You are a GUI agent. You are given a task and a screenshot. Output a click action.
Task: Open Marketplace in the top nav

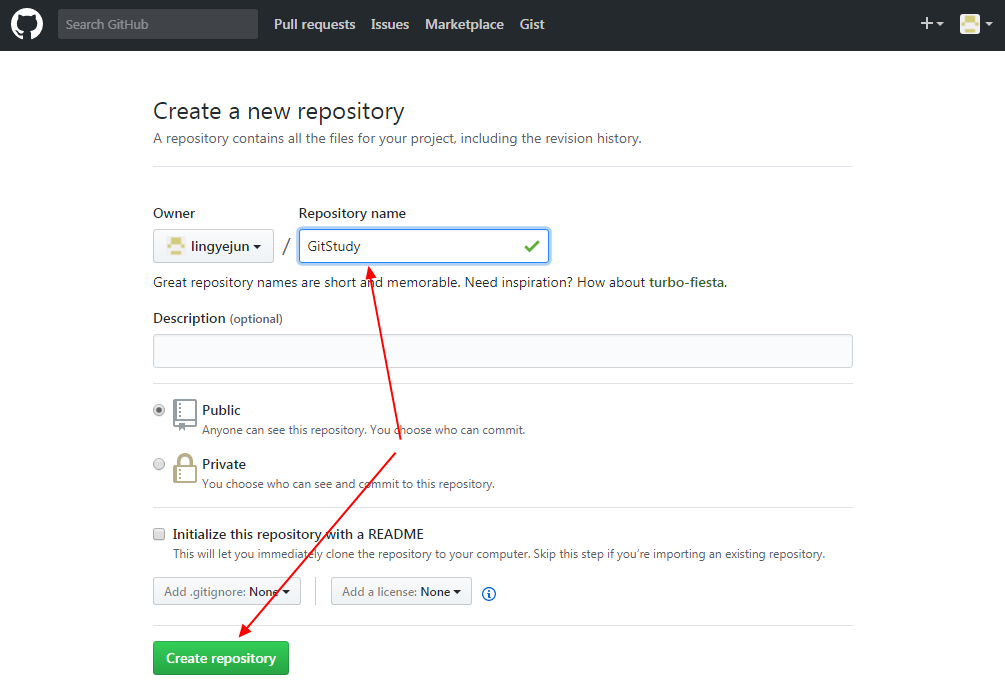(x=464, y=24)
